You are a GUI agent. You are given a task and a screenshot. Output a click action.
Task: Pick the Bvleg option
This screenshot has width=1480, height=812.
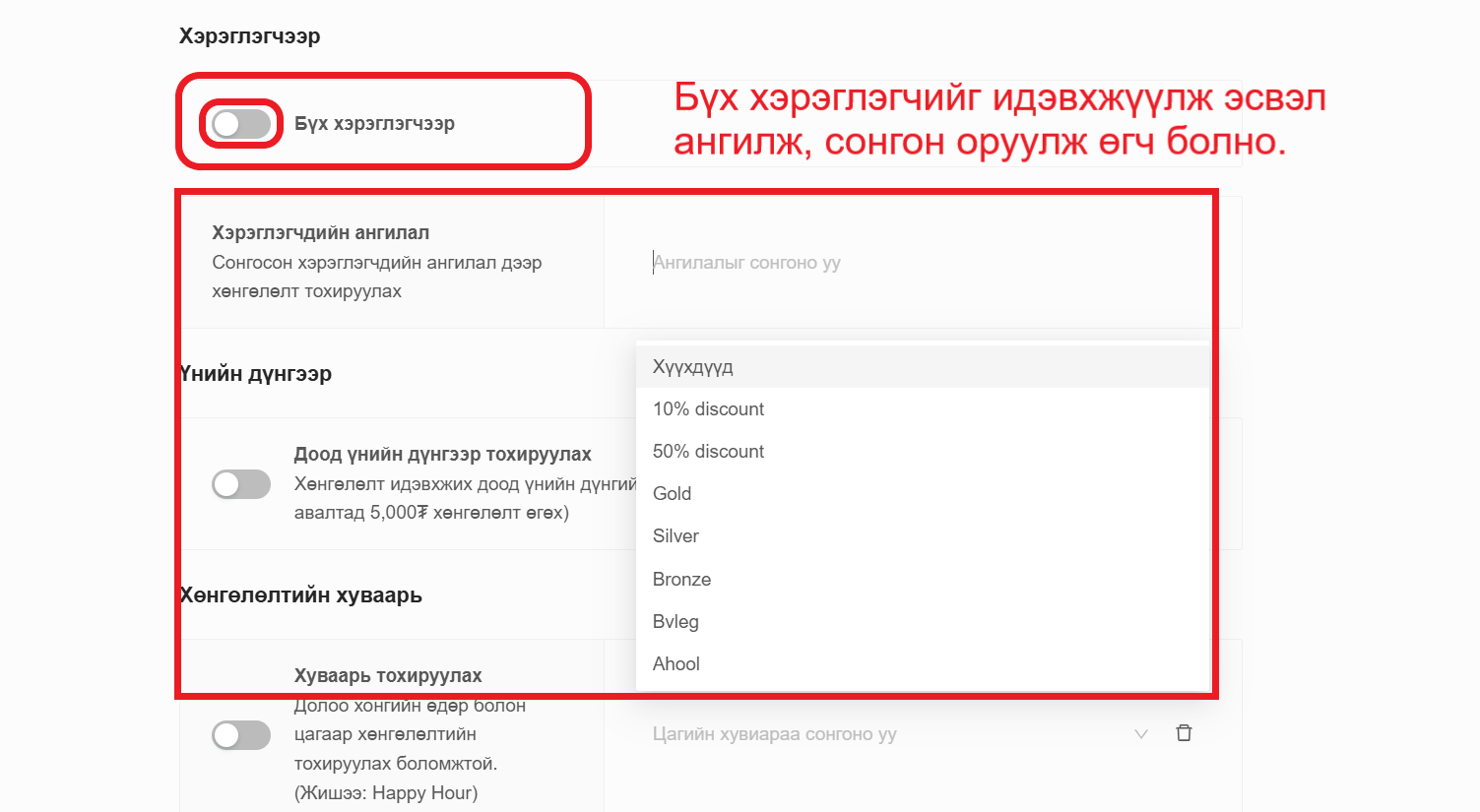(x=676, y=622)
